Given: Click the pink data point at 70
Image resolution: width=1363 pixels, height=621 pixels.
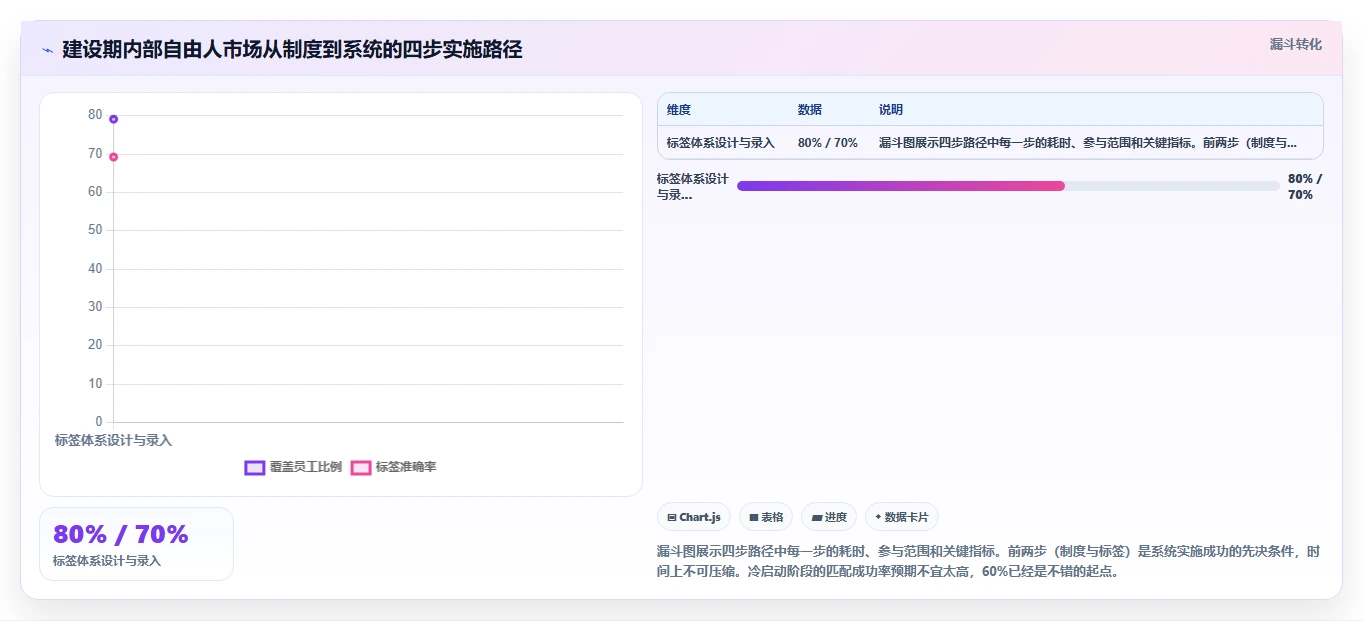Looking at the screenshot, I should [x=114, y=157].
